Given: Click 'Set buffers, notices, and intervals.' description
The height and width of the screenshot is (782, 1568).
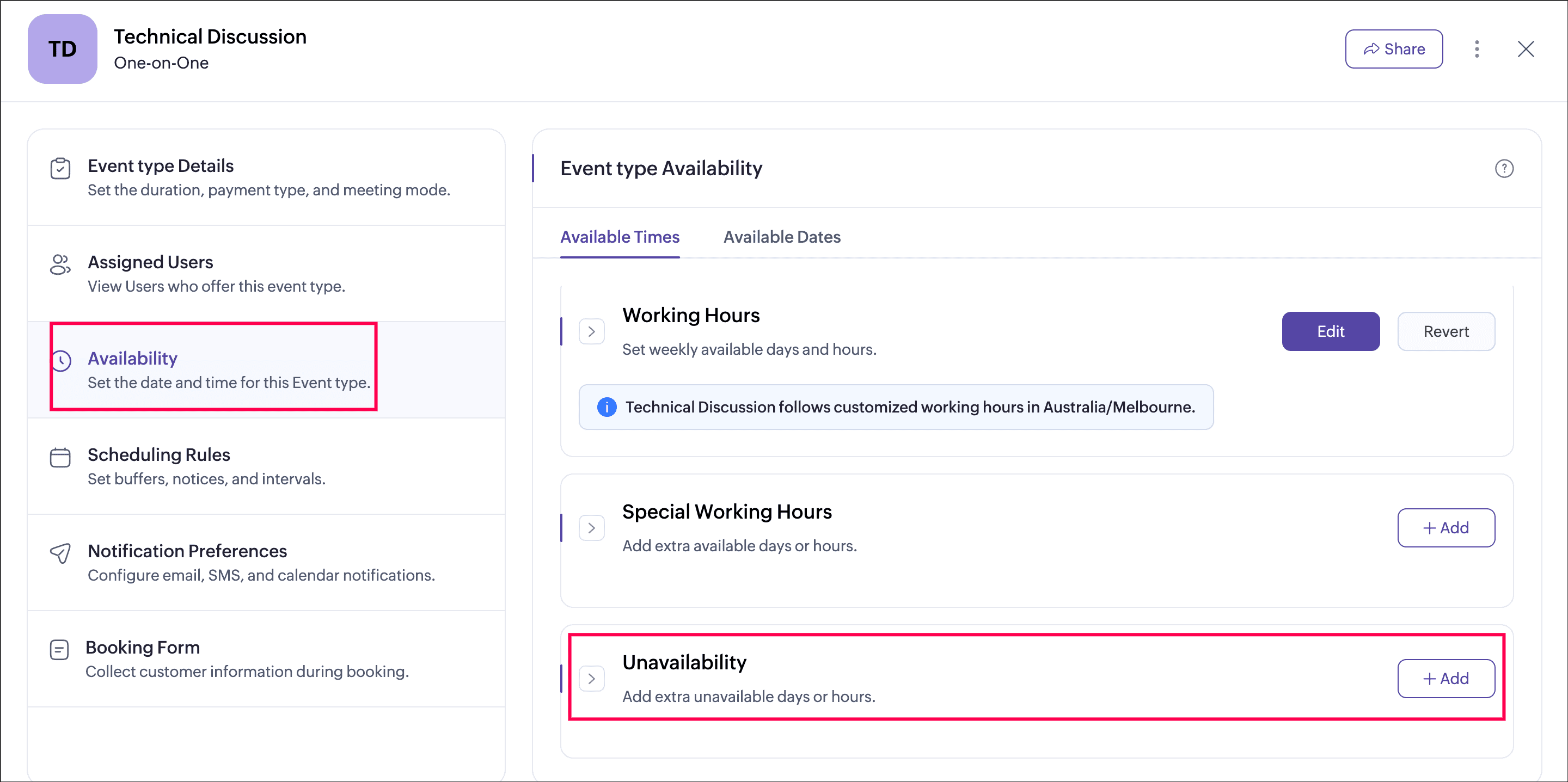Looking at the screenshot, I should 206,479.
